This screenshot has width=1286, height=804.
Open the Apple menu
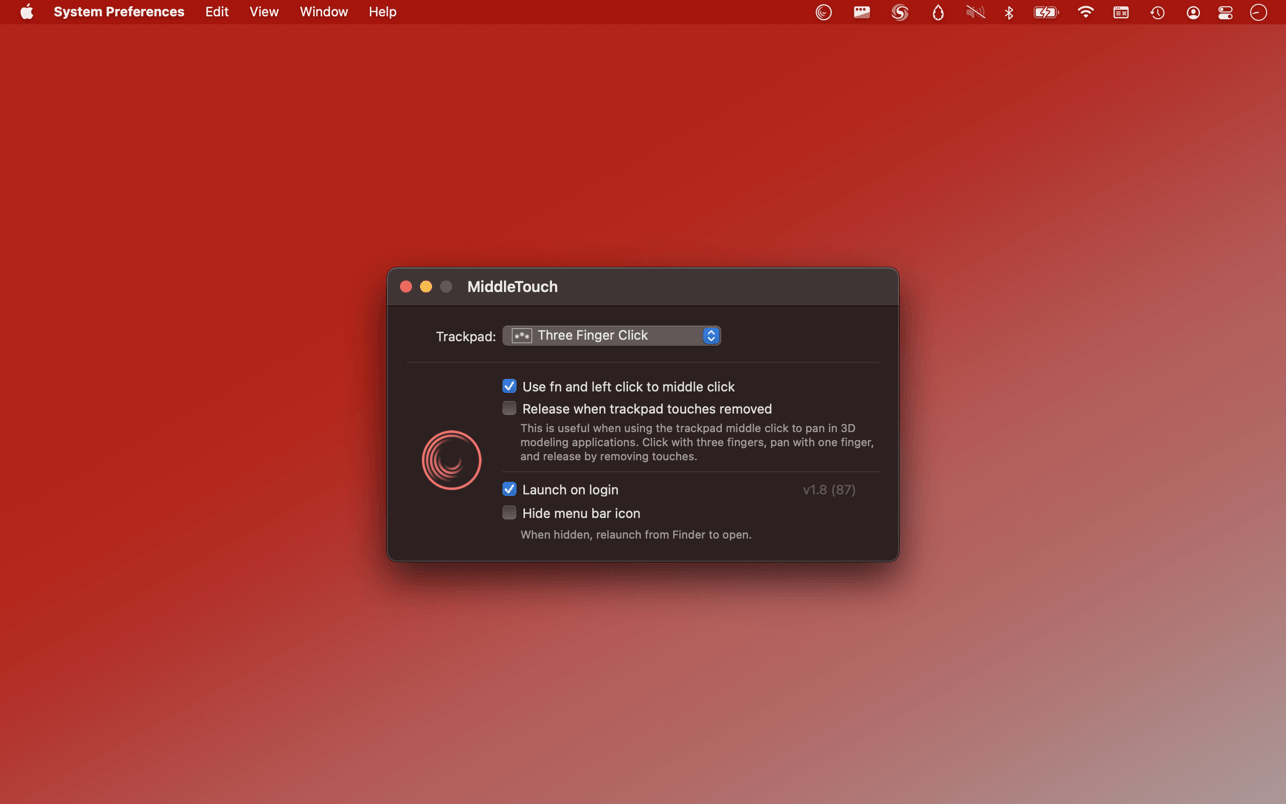tap(26, 12)
